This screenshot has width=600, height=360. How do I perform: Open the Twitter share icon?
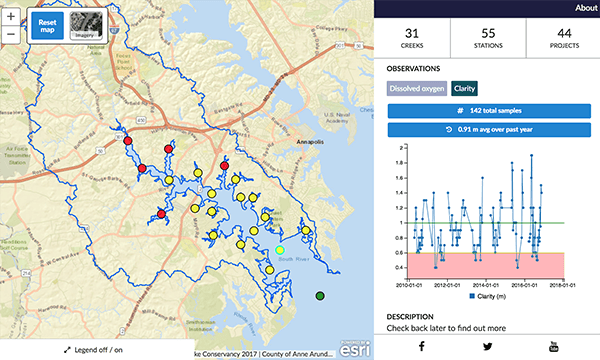click(x=488, y=347)
